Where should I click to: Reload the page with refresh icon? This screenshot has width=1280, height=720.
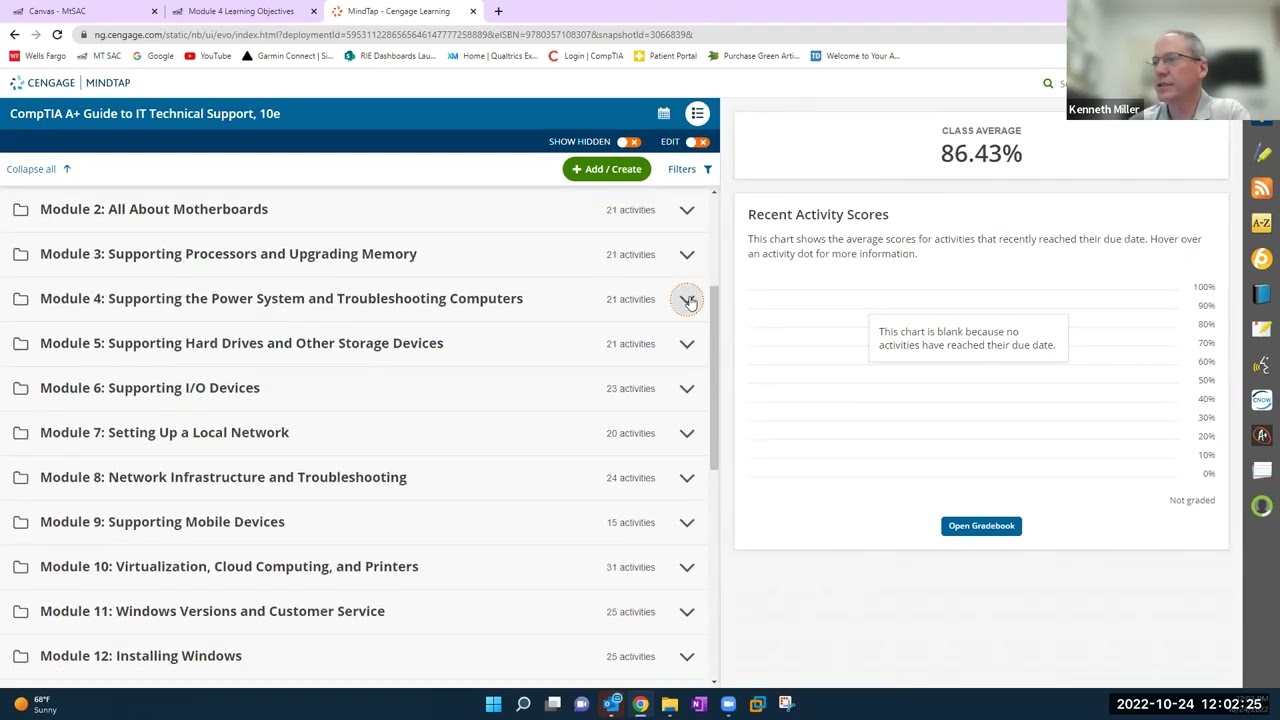point(57,35)
